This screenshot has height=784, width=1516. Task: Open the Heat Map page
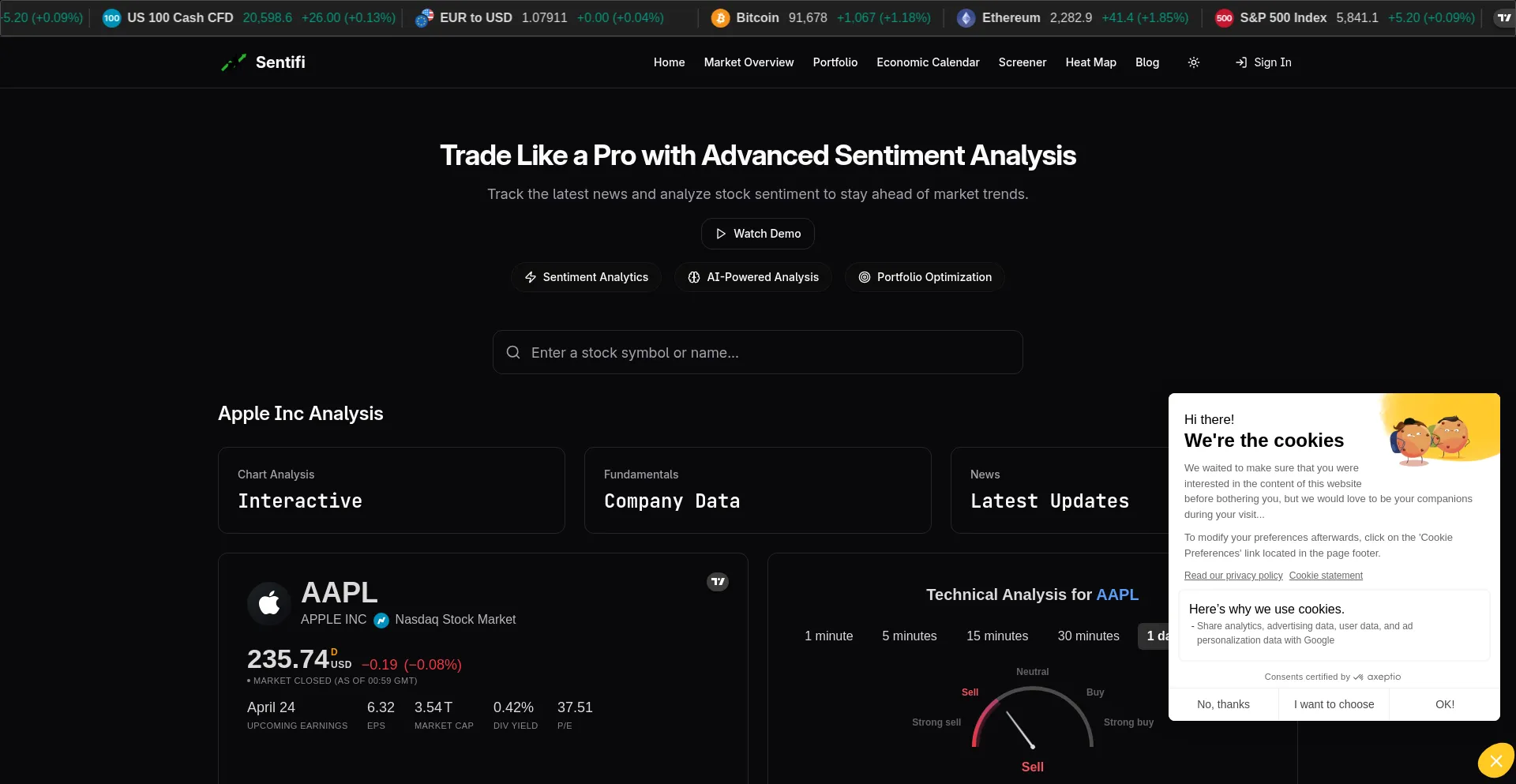pos(1090,62)
